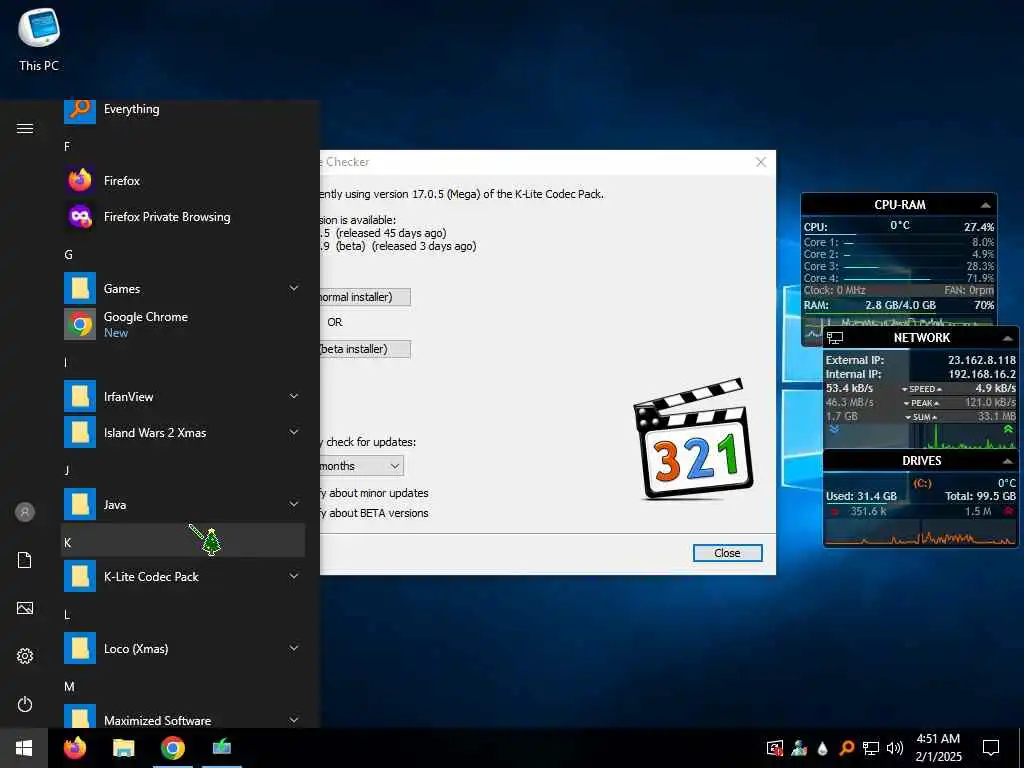Open the taskbar clock showing 4:51 AM
The width and height of the screenshot is (1024, 768).
tap(938, 748)
